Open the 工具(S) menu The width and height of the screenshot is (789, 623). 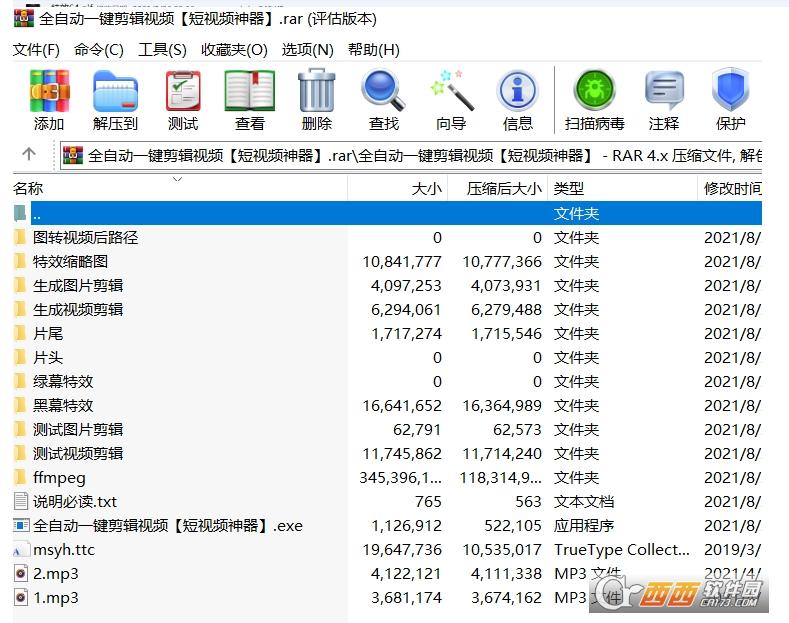point(162,50)
